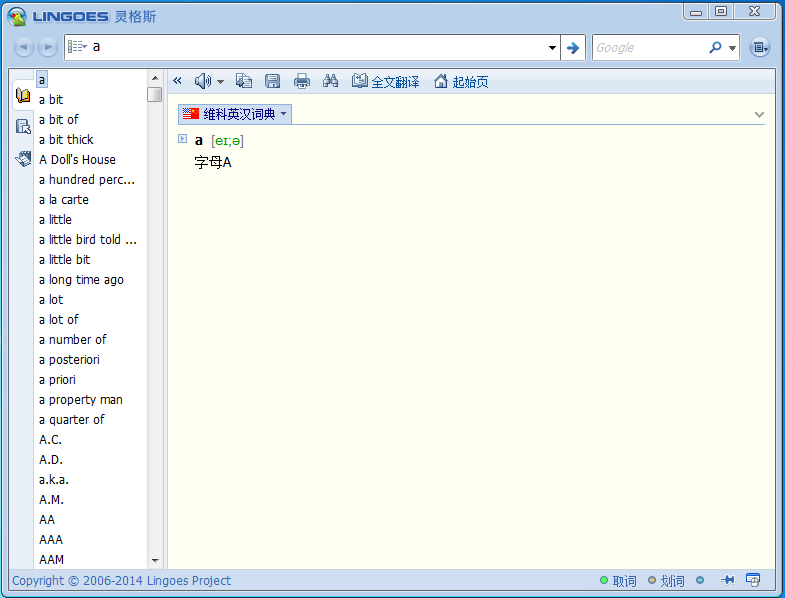The width and height of the screenshot is (785, 598).
Task: Click the Google search input field
Action: (x=648, y=47)
